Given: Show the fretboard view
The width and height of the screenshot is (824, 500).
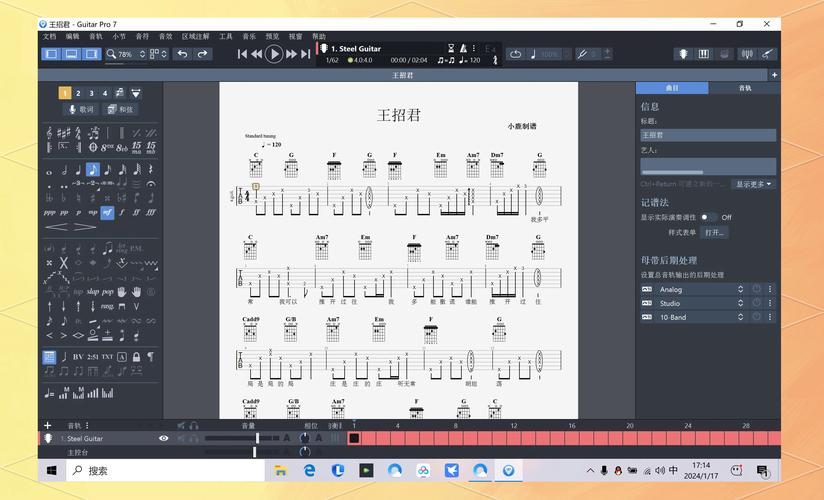Looking at the screenshot, I should point(683,54).
